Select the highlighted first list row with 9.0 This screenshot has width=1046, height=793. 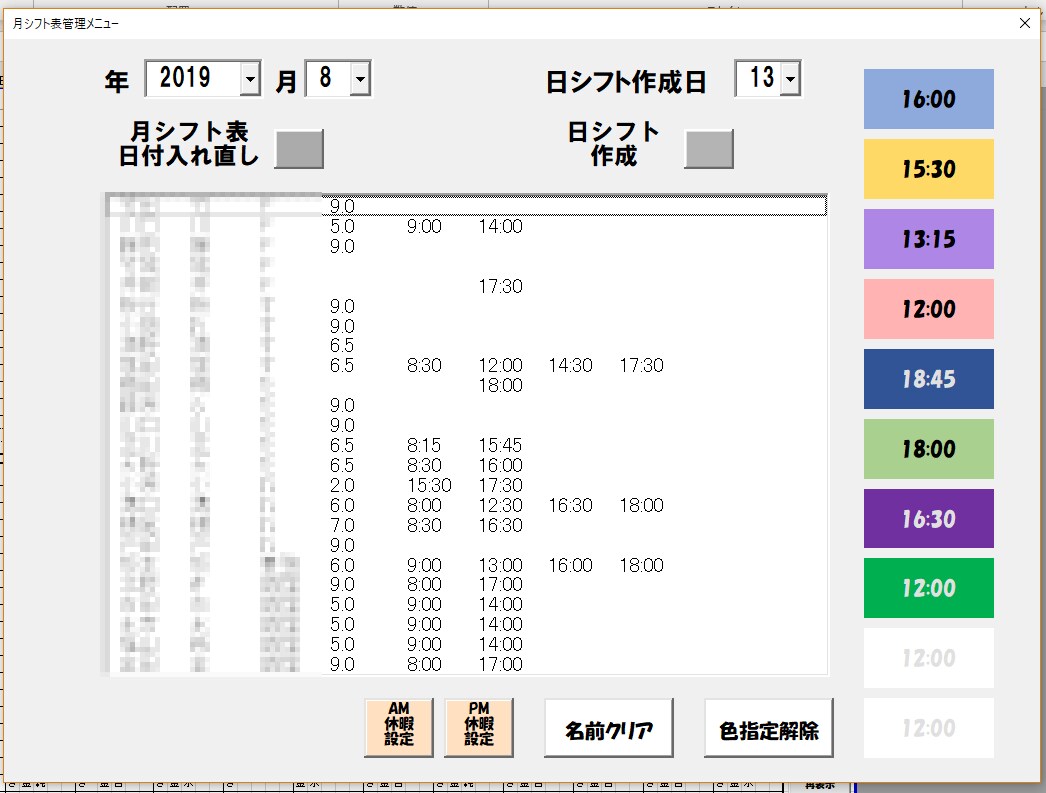tap(467, 206)
